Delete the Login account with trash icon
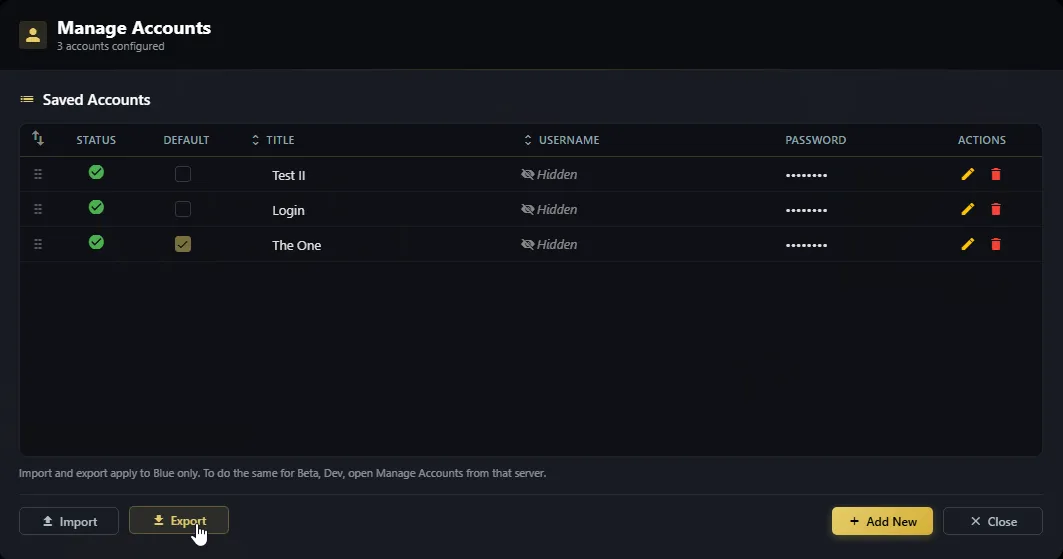1063x559 pixels. [996, 209]
